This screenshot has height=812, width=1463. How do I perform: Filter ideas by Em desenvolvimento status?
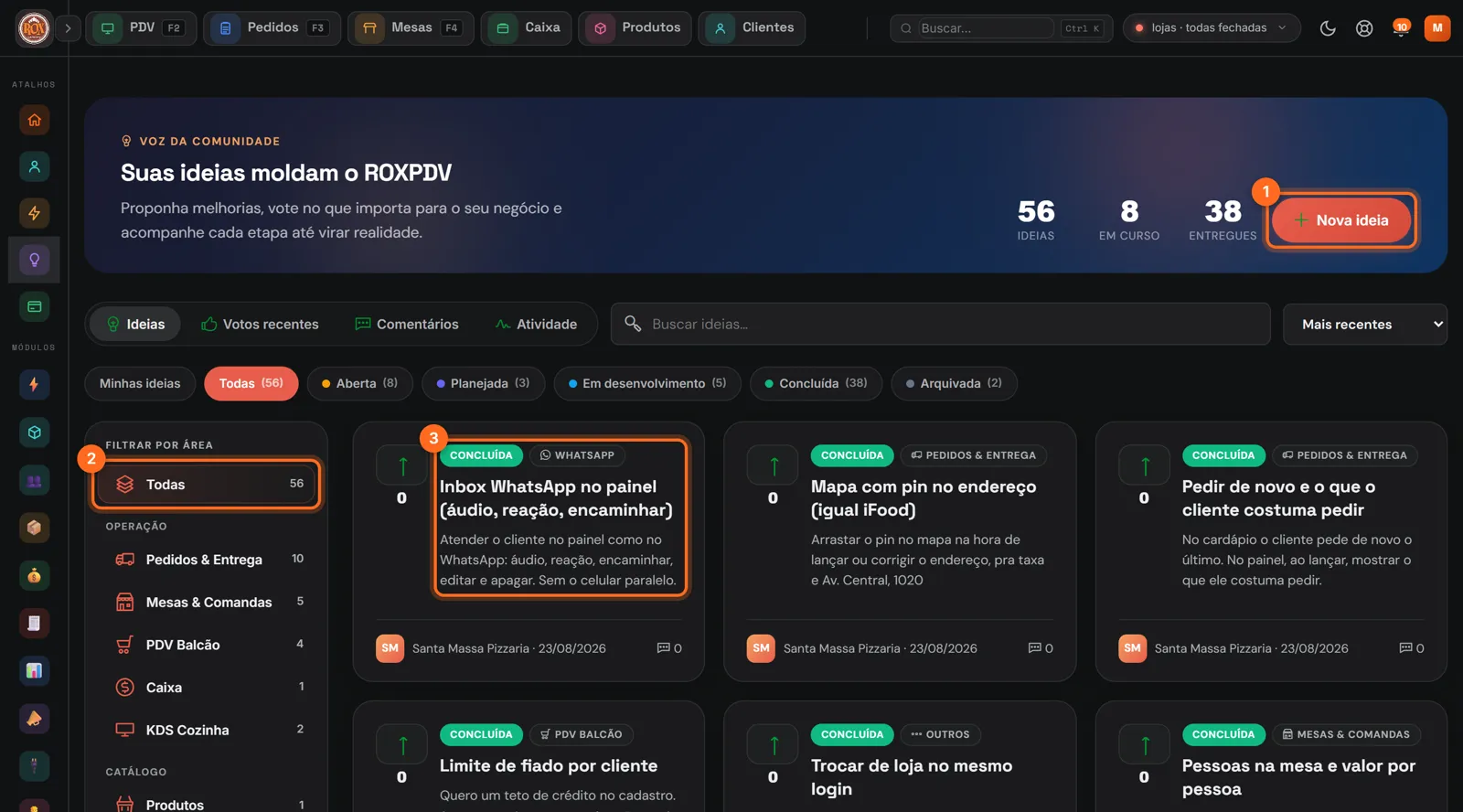(x=647, y=384)
